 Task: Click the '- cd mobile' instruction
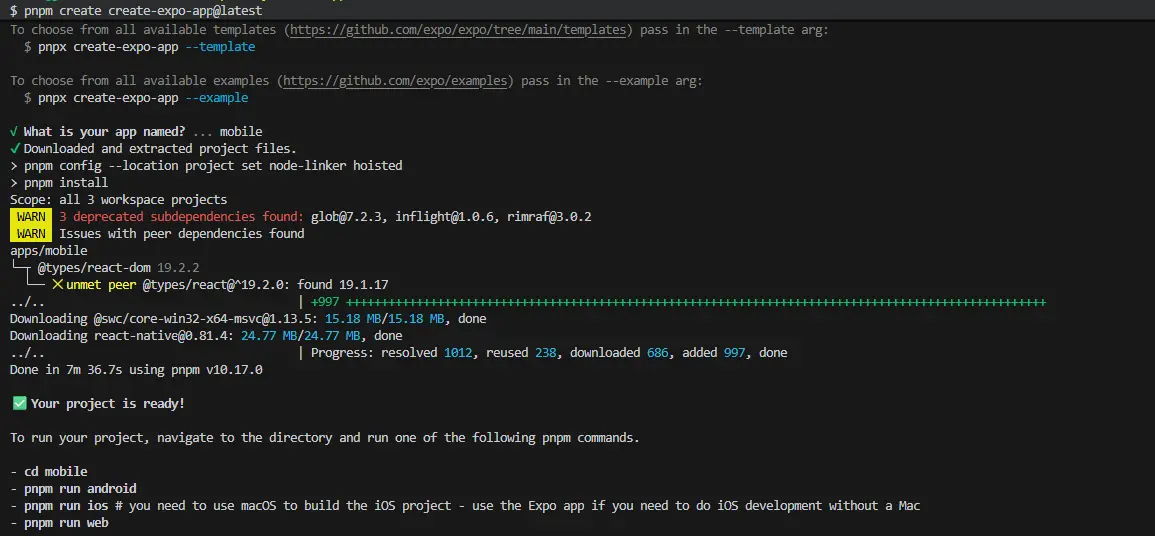tap(49, 471)
